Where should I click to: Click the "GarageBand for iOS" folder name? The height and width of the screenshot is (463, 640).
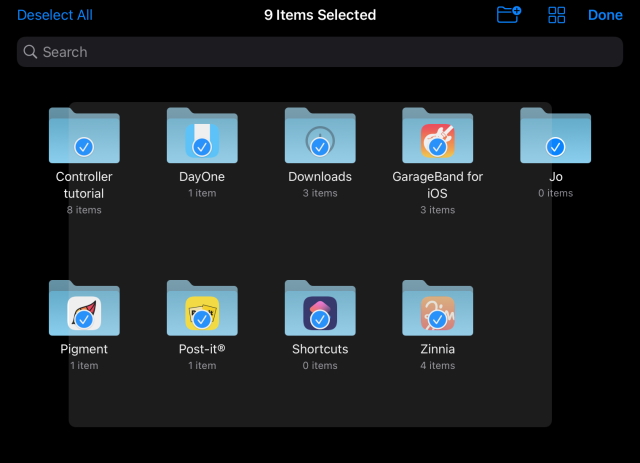coord(438,185)
